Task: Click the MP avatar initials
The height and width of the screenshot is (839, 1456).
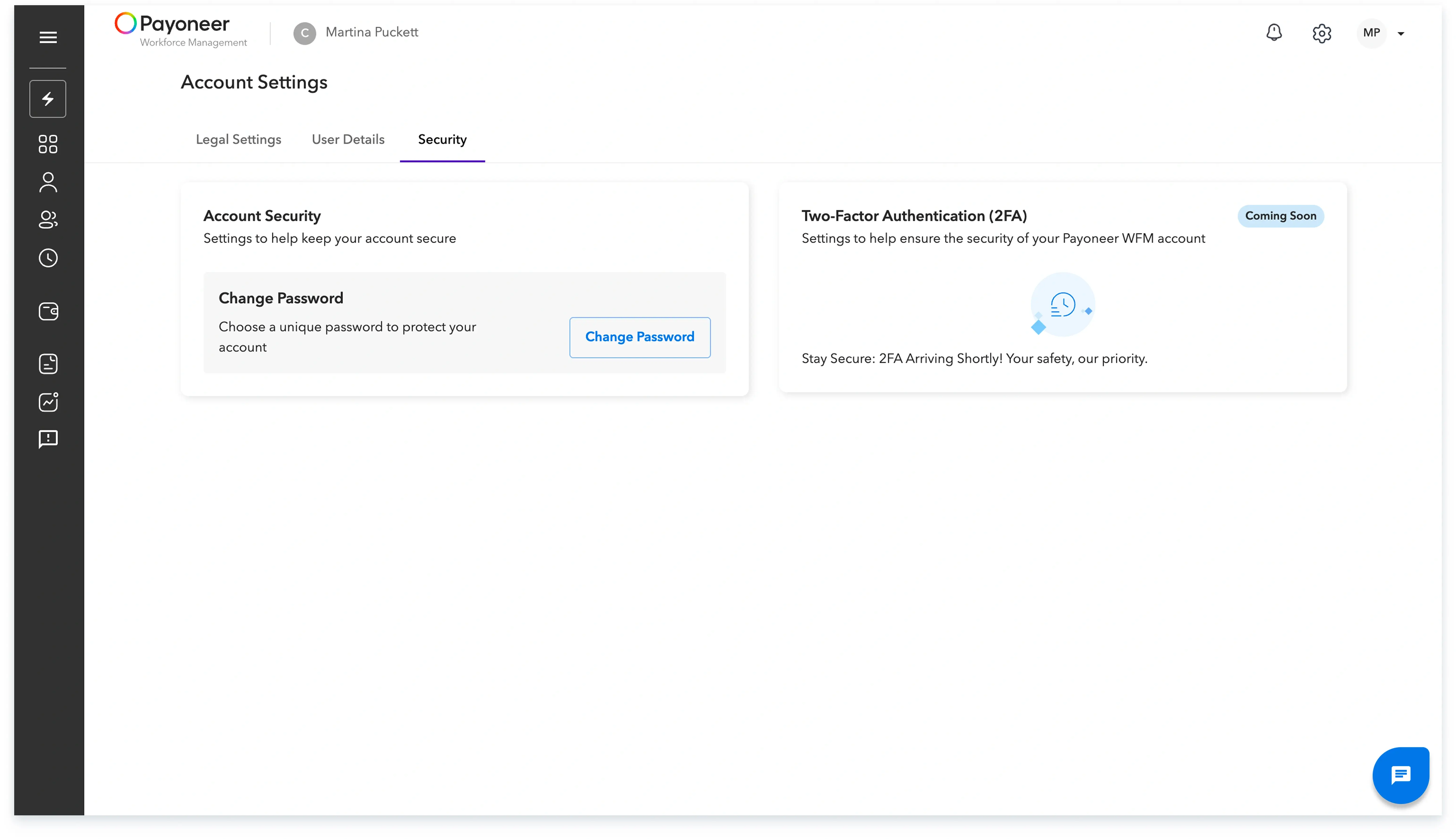Action: (1371, 33)
